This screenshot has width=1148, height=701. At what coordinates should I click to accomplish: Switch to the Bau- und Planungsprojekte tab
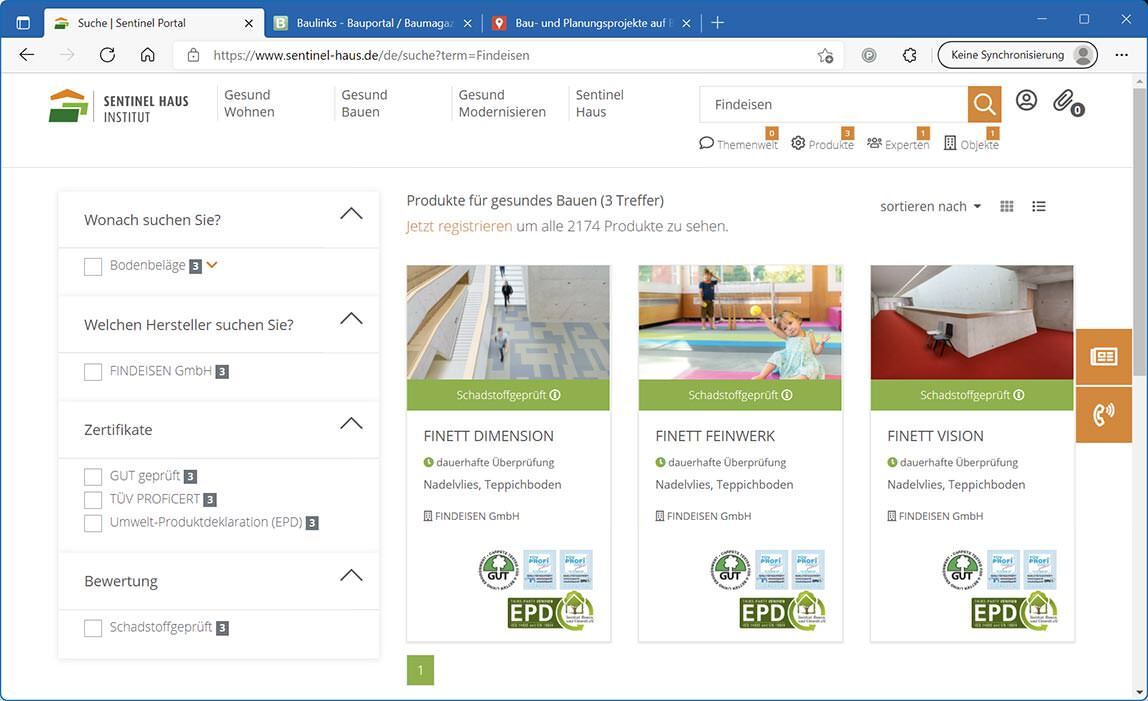(592, 23)
